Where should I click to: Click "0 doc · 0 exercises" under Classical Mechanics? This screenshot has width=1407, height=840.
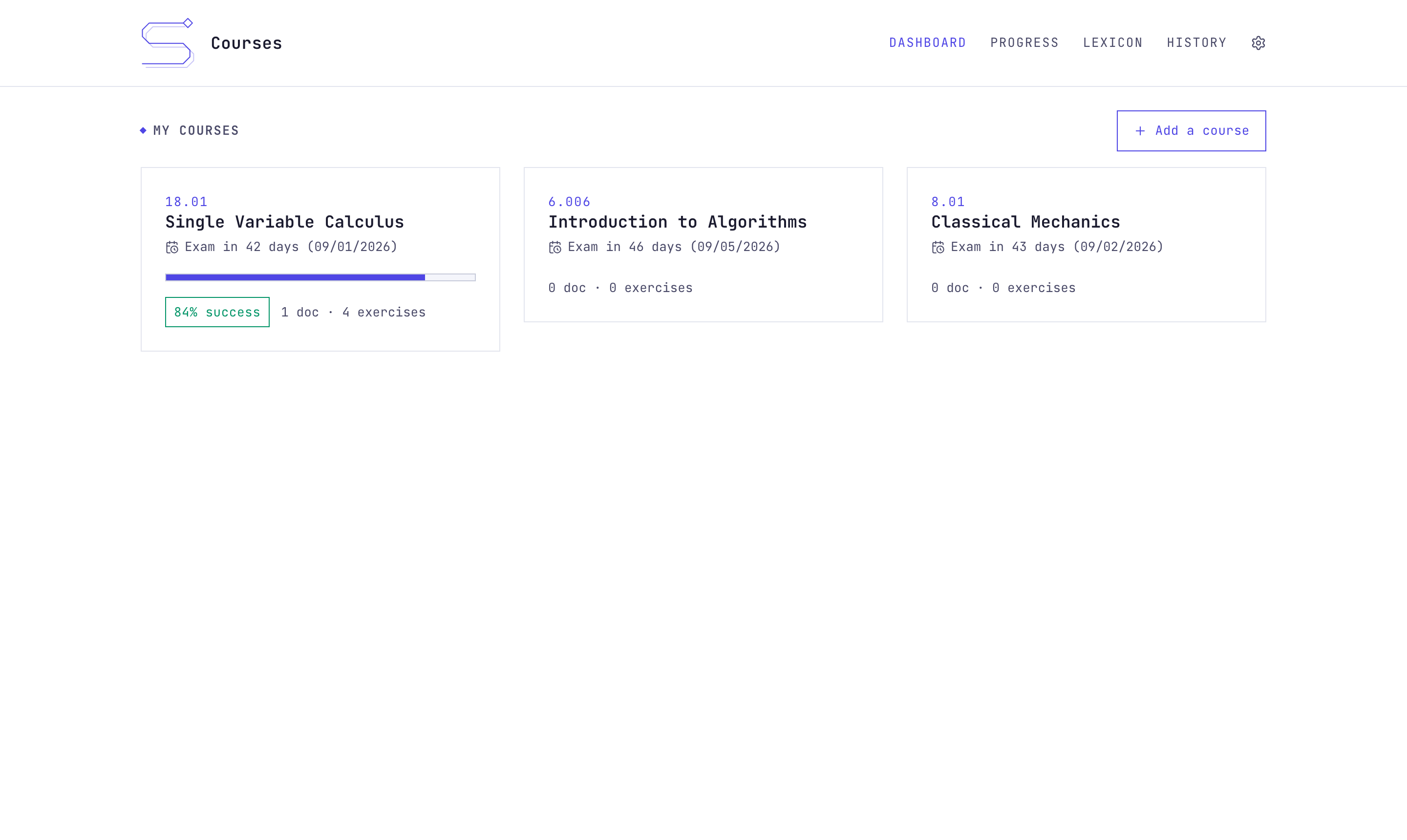(1003, 288)
